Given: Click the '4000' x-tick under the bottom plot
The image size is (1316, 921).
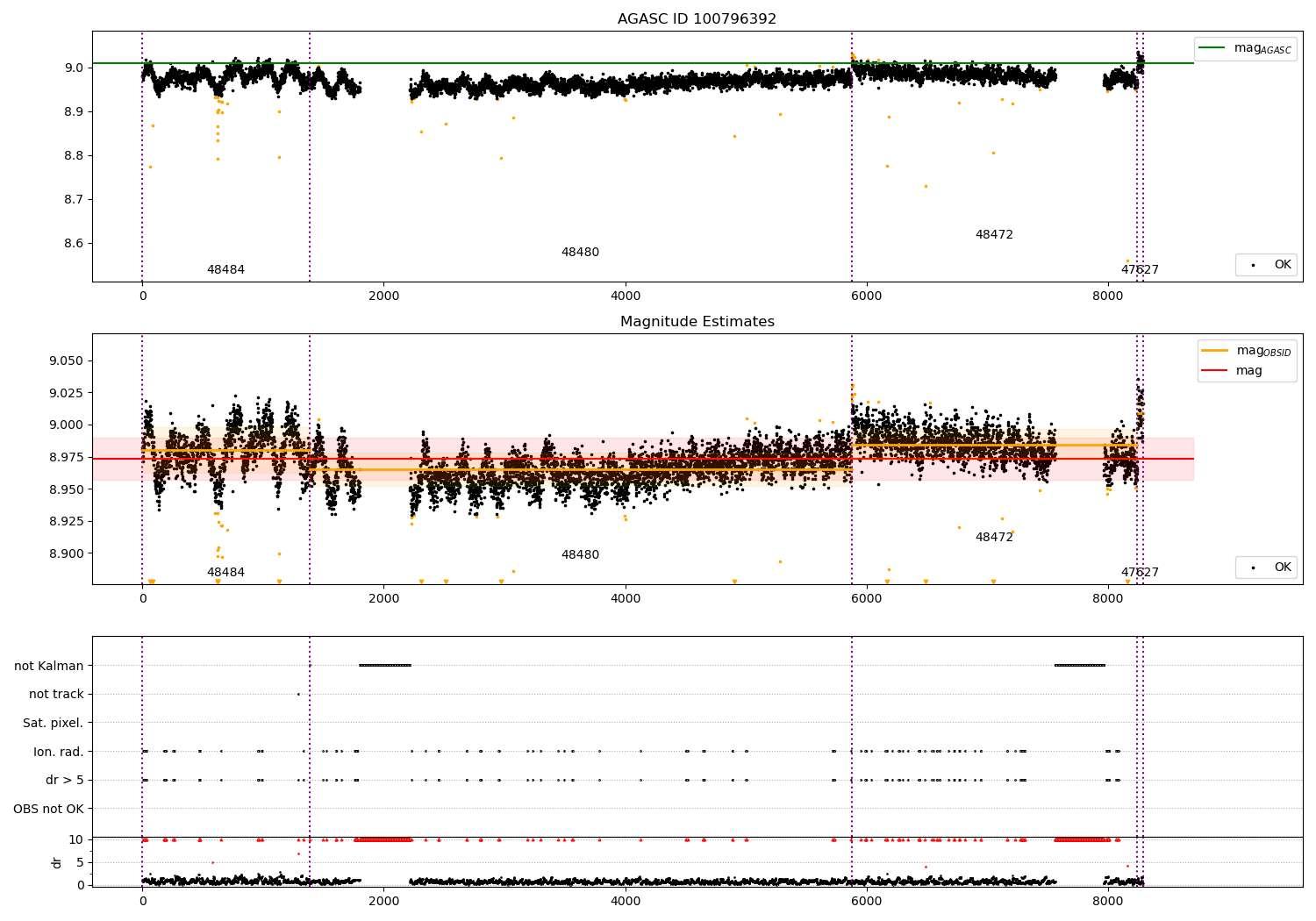Looking at the screenshot, I should point(626,902).
